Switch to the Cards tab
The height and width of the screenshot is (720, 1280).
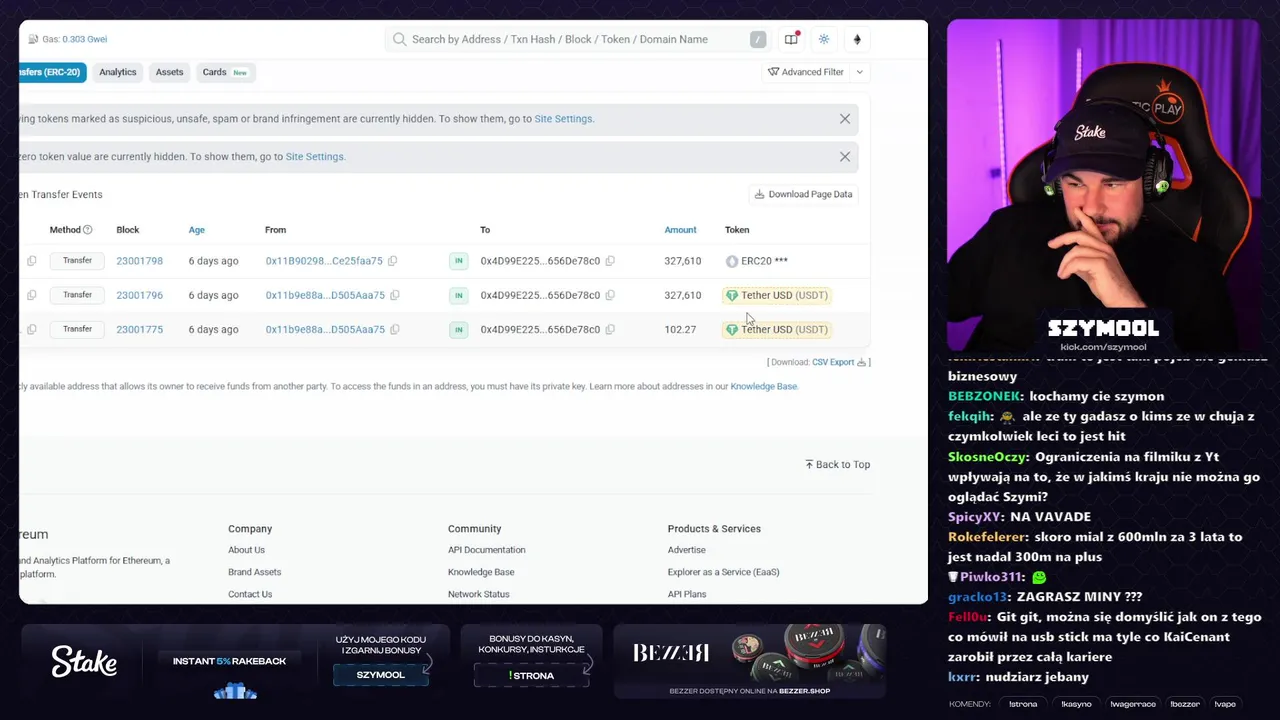[x=225, y=72]
